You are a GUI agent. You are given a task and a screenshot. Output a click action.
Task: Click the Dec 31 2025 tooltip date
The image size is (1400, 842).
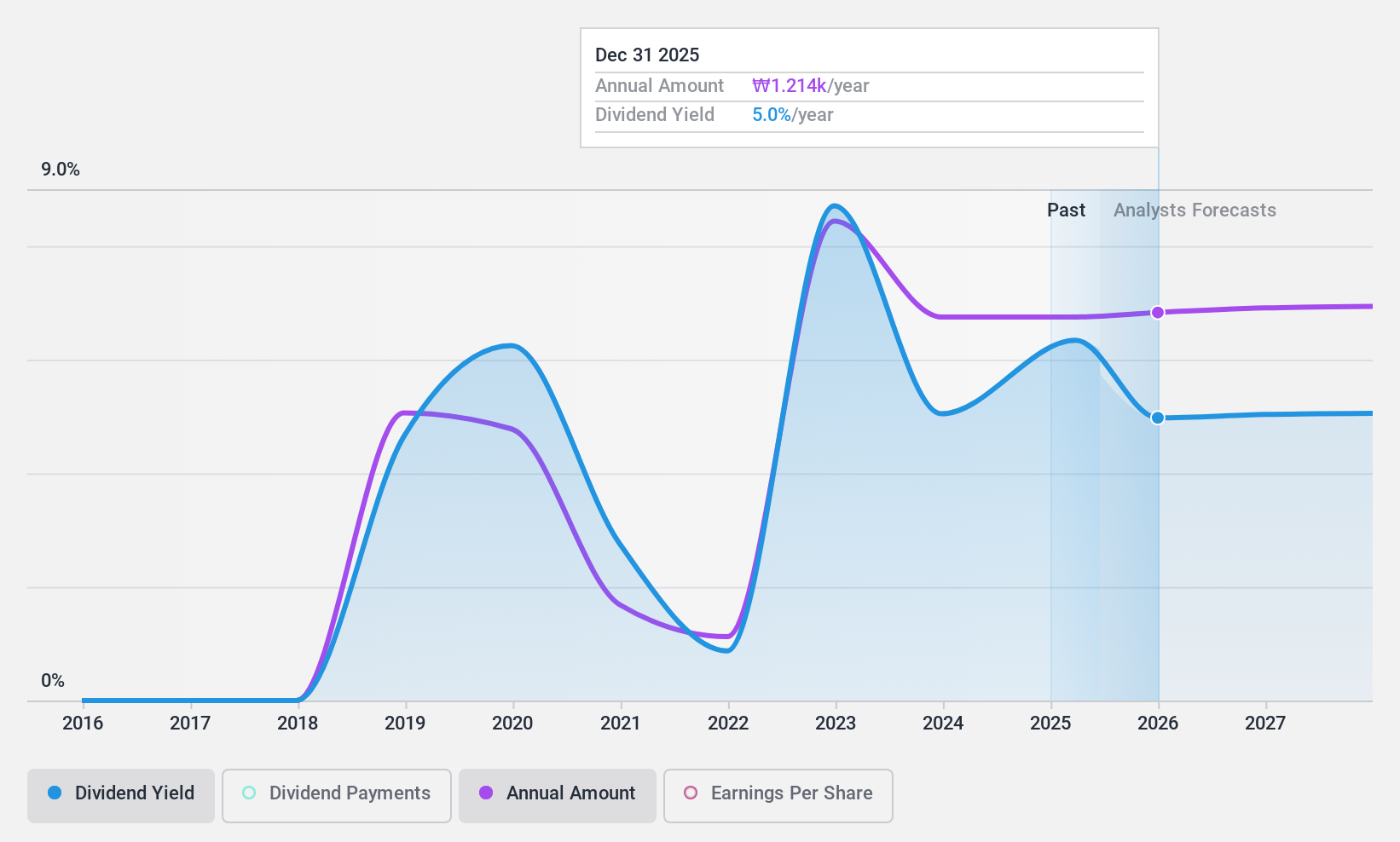click(x=647, y=55)
